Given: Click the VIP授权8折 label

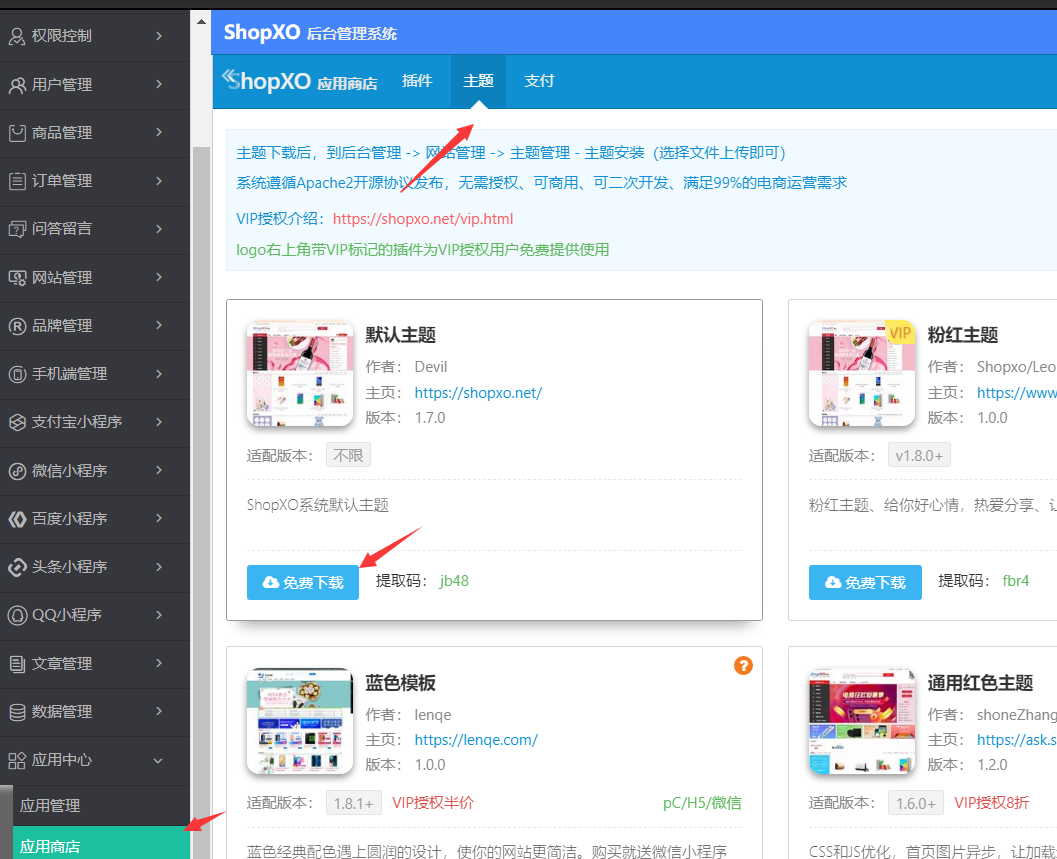Looking at the screenshot, I should [x=992, y=803].
